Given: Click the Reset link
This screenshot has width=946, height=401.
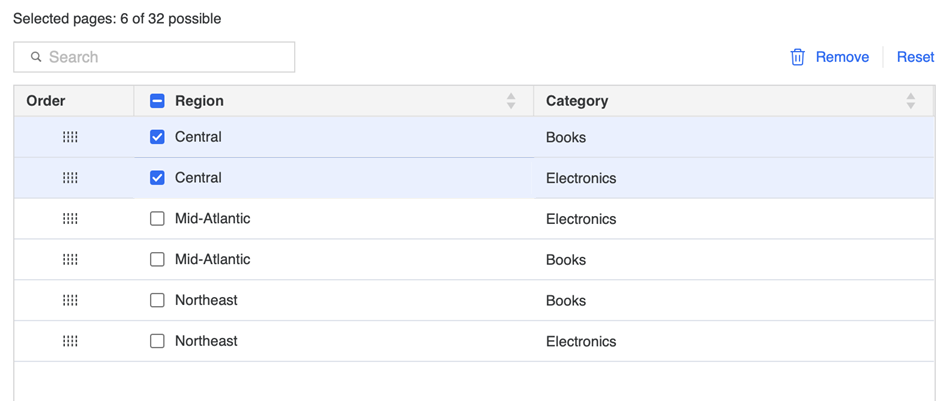Looking at the screenshot, I should pyautogui.click(x=915, y=57).
